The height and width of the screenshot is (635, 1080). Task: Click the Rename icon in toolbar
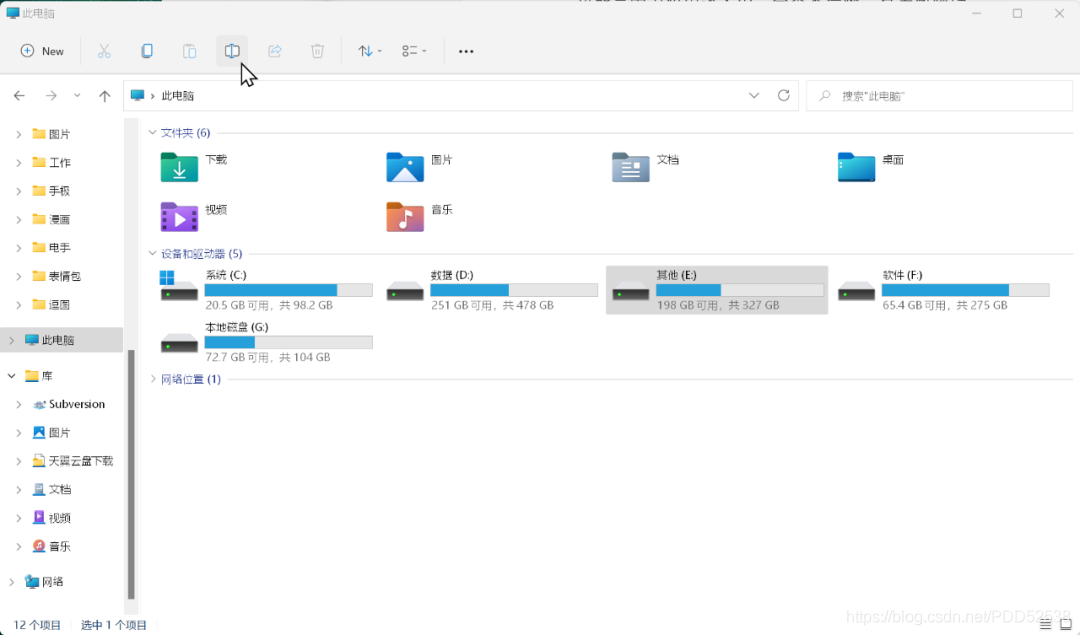click(232, 51)
